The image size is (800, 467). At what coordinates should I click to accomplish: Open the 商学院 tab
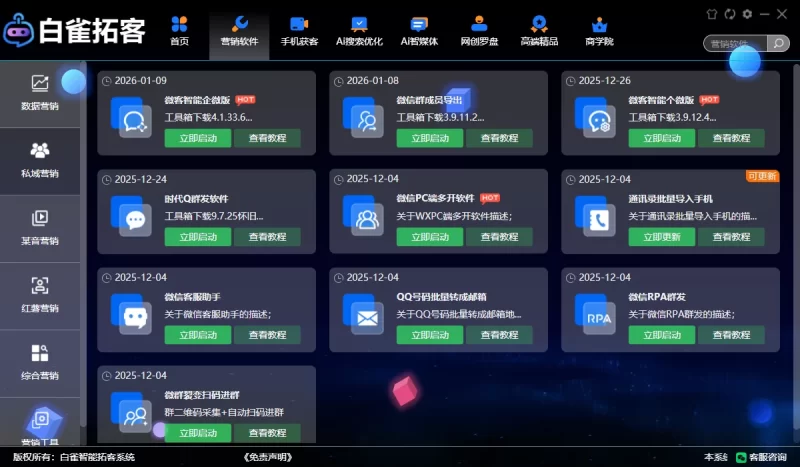599,31
